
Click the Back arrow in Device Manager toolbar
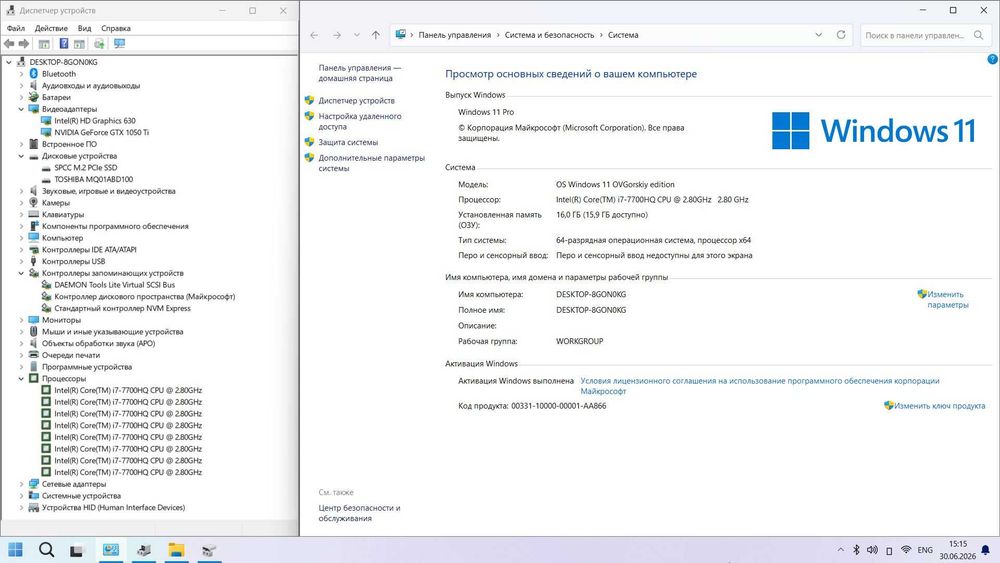[9, 44]
